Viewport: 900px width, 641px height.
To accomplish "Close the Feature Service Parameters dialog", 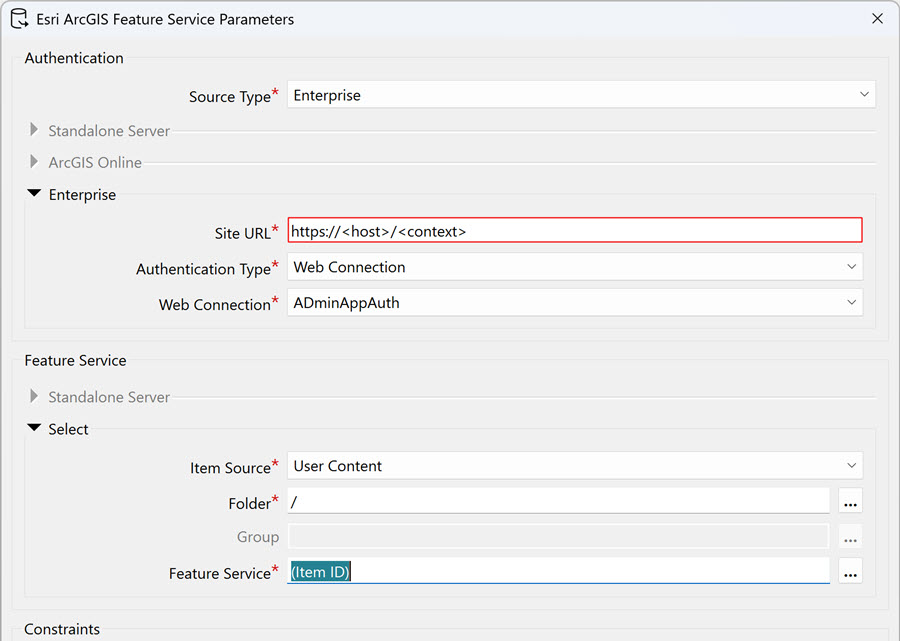I will point(877,18).
